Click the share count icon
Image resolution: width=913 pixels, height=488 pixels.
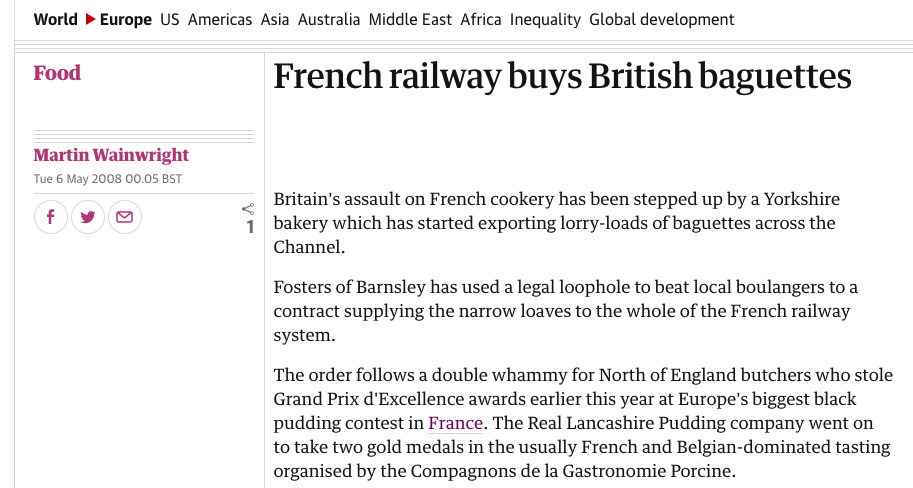[x=249, y=210]
